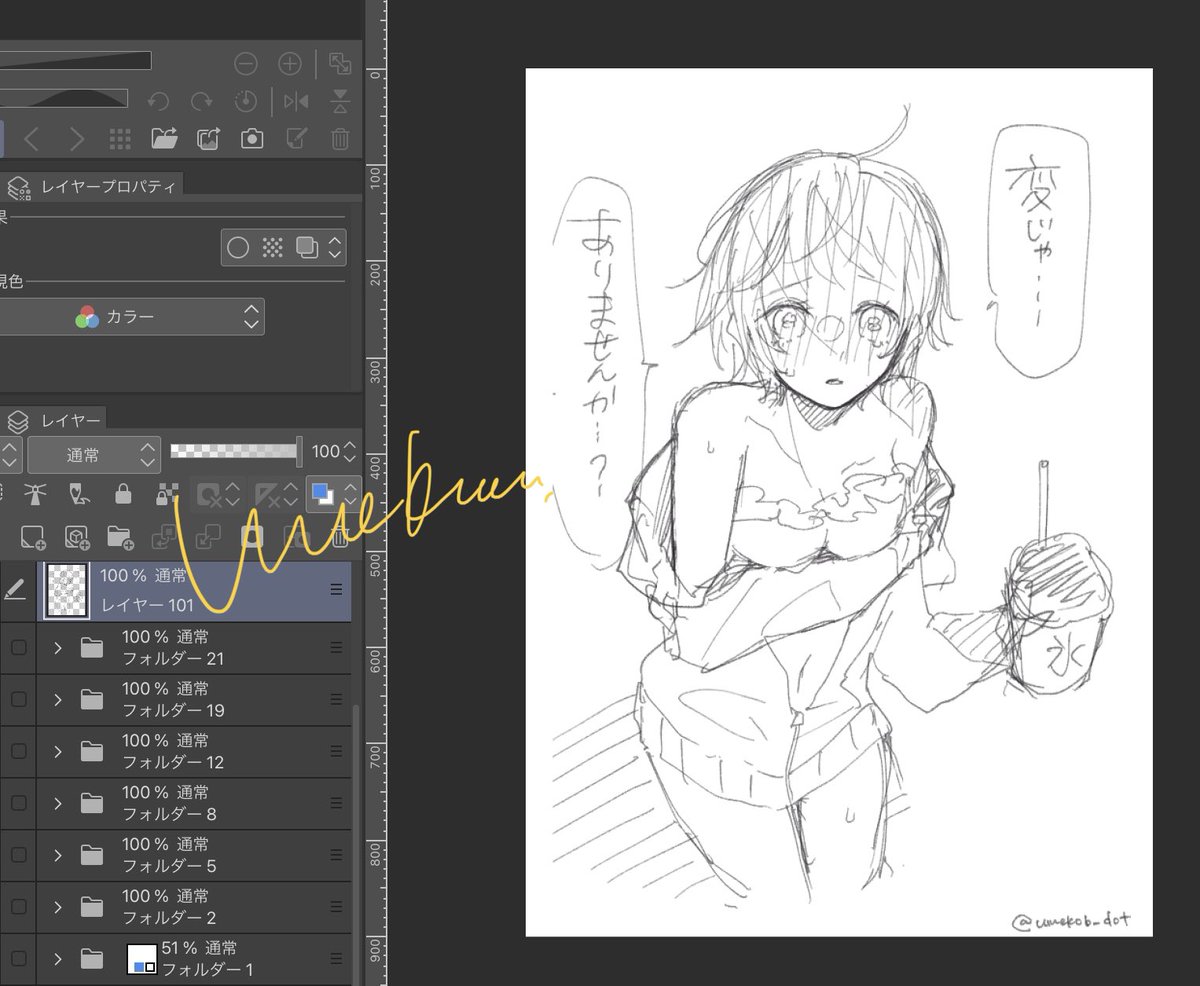Click the layer list scrollbar
1200x986 pixels.
pyautogui.click(x=356, y=844)
